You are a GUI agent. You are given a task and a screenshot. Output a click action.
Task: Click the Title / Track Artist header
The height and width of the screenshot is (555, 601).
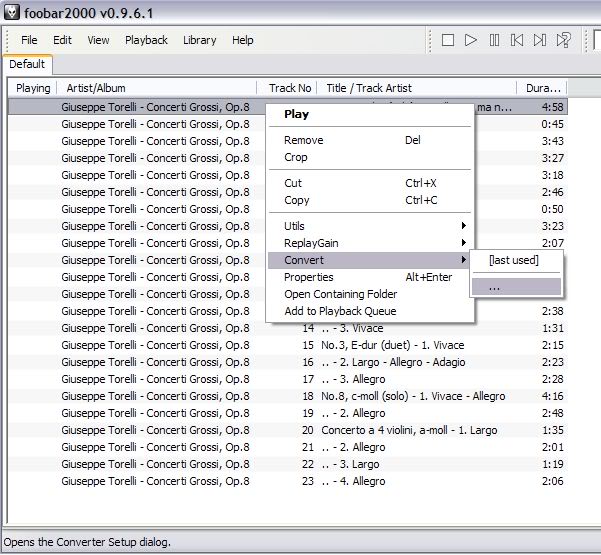417,88
